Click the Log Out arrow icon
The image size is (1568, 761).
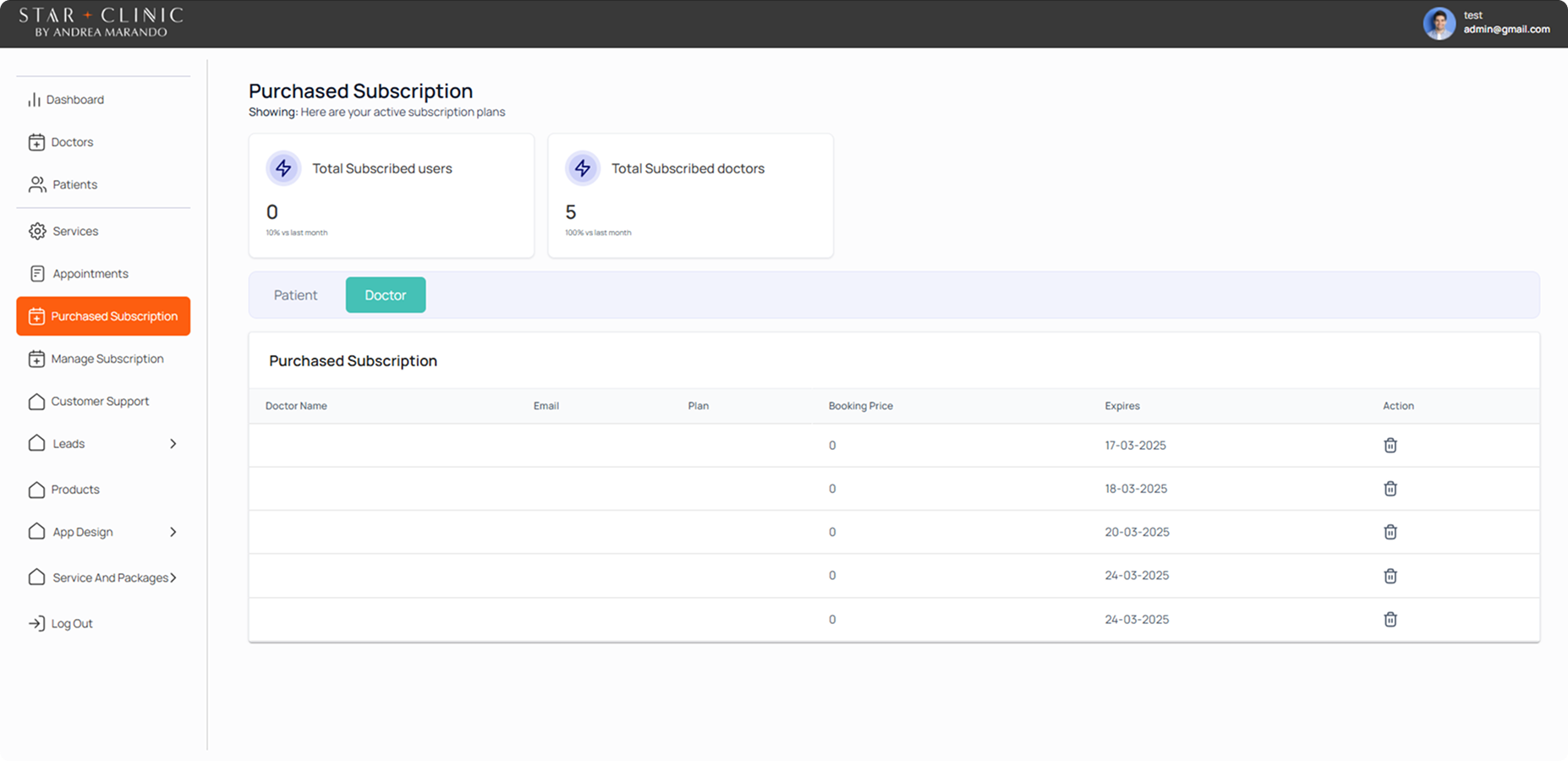click(36, 623)
